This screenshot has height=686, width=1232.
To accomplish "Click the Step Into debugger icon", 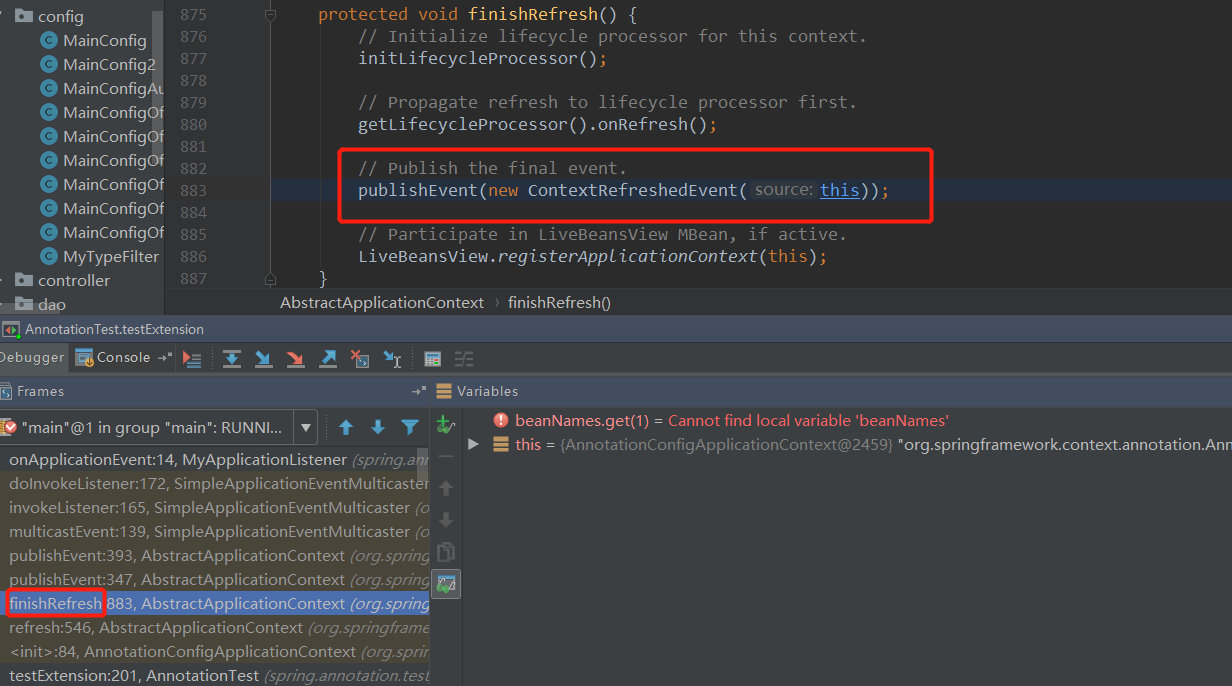I will (x=263, y=358).
